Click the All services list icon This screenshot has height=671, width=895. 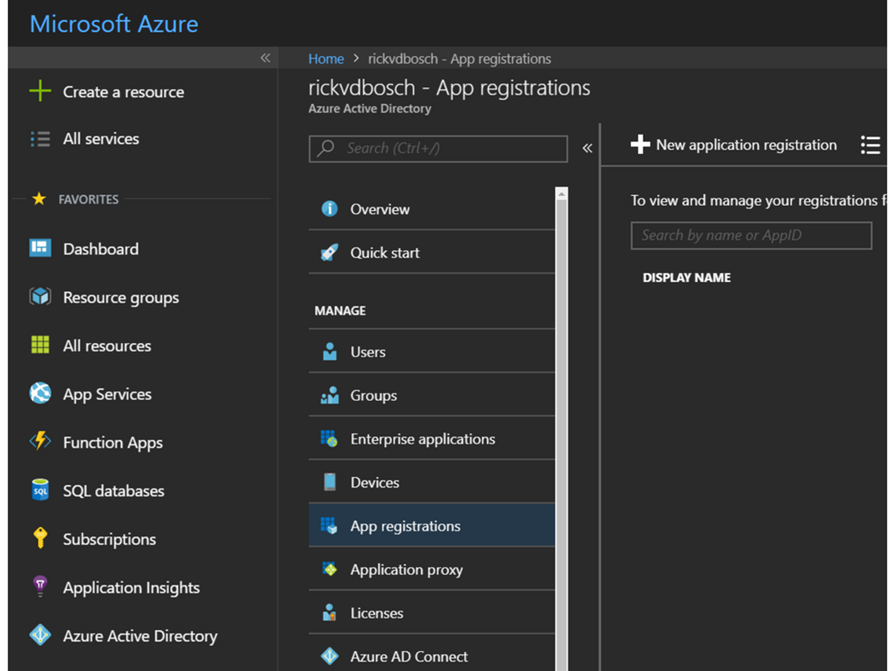[40, 139]
